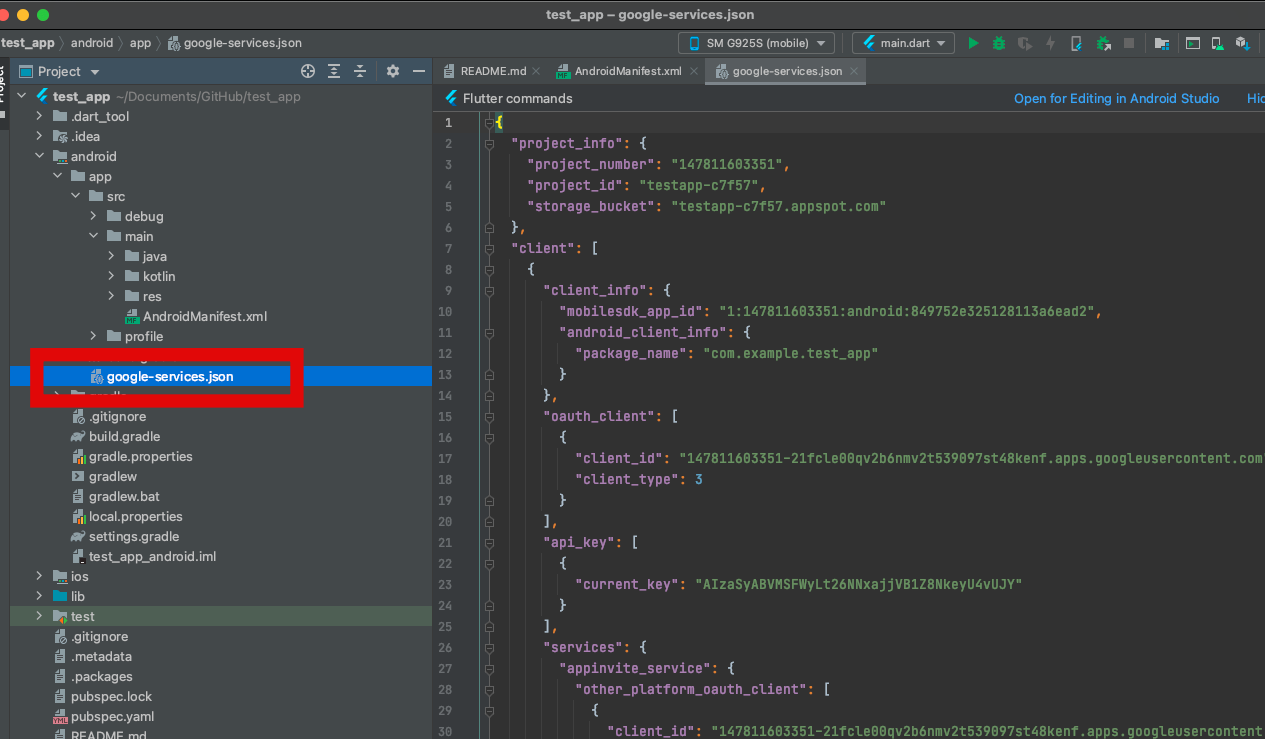Click Collapse All icon in Project panel
Image resolution: width=1265 pixels, height=739 pixels.
coord(360,71)
